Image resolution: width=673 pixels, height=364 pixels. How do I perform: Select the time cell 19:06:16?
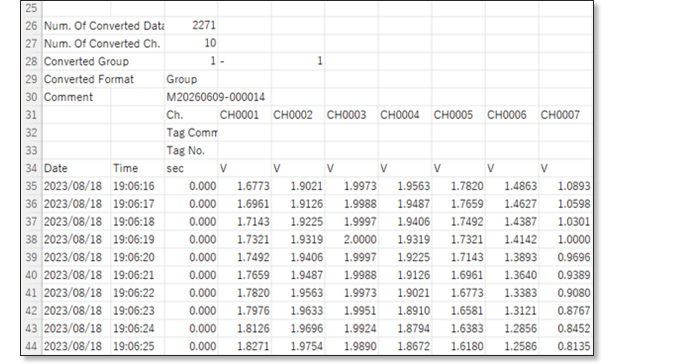pos(137,186)
